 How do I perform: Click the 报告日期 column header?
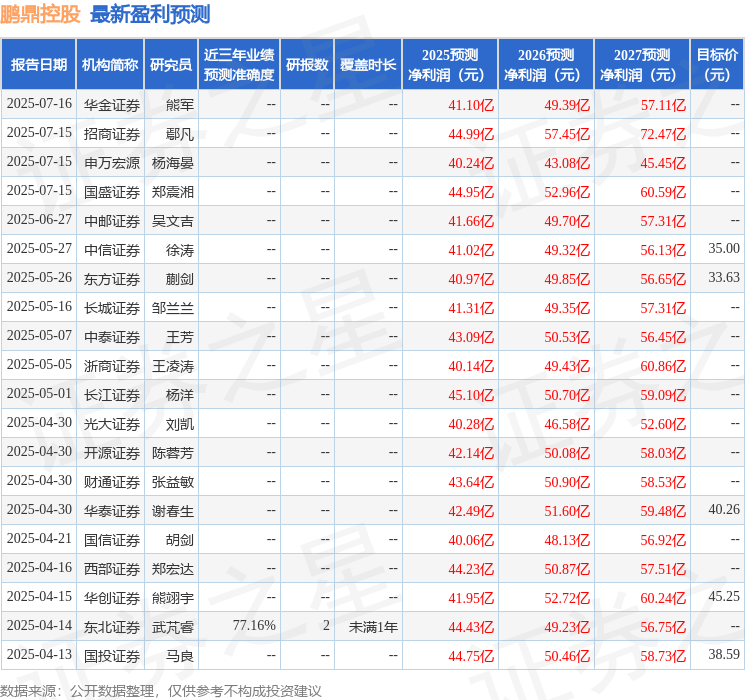[38, 65]
